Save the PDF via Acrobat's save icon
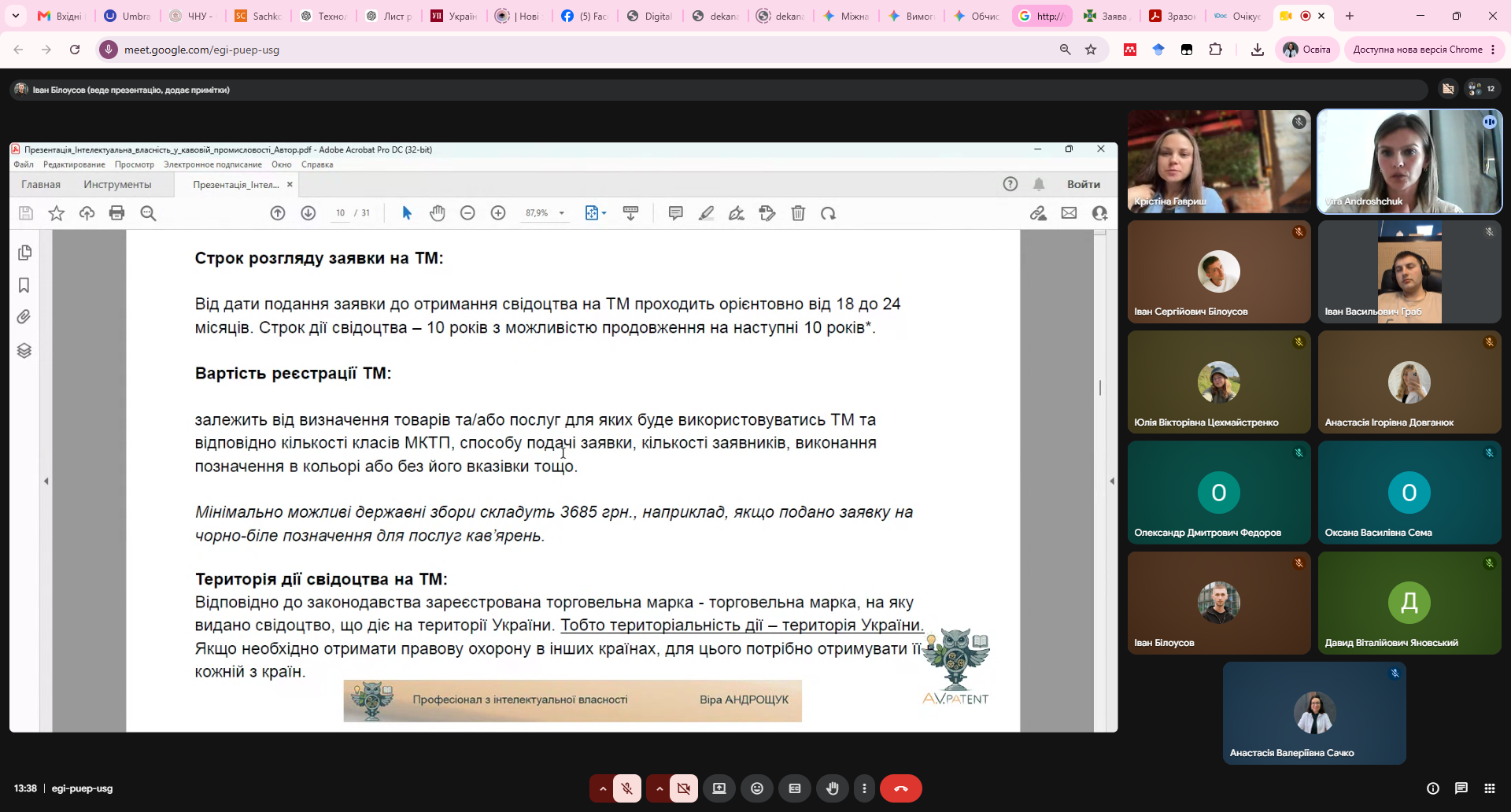The height and width of the screenshot is (812, 1511). tap(26, 213)
